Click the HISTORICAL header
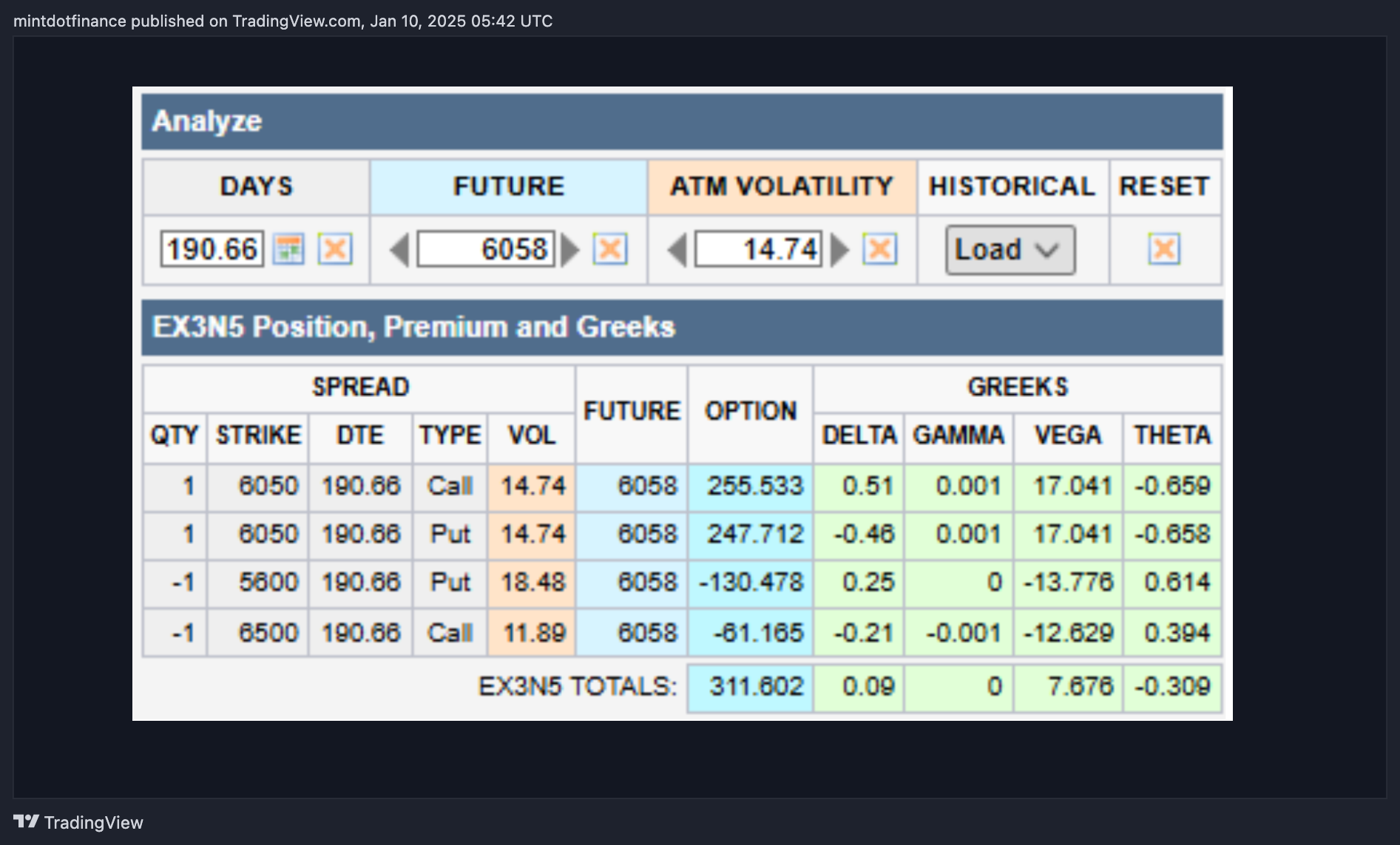The height and width of the screenshot is (845, 1400). (x=1012, y=186)
